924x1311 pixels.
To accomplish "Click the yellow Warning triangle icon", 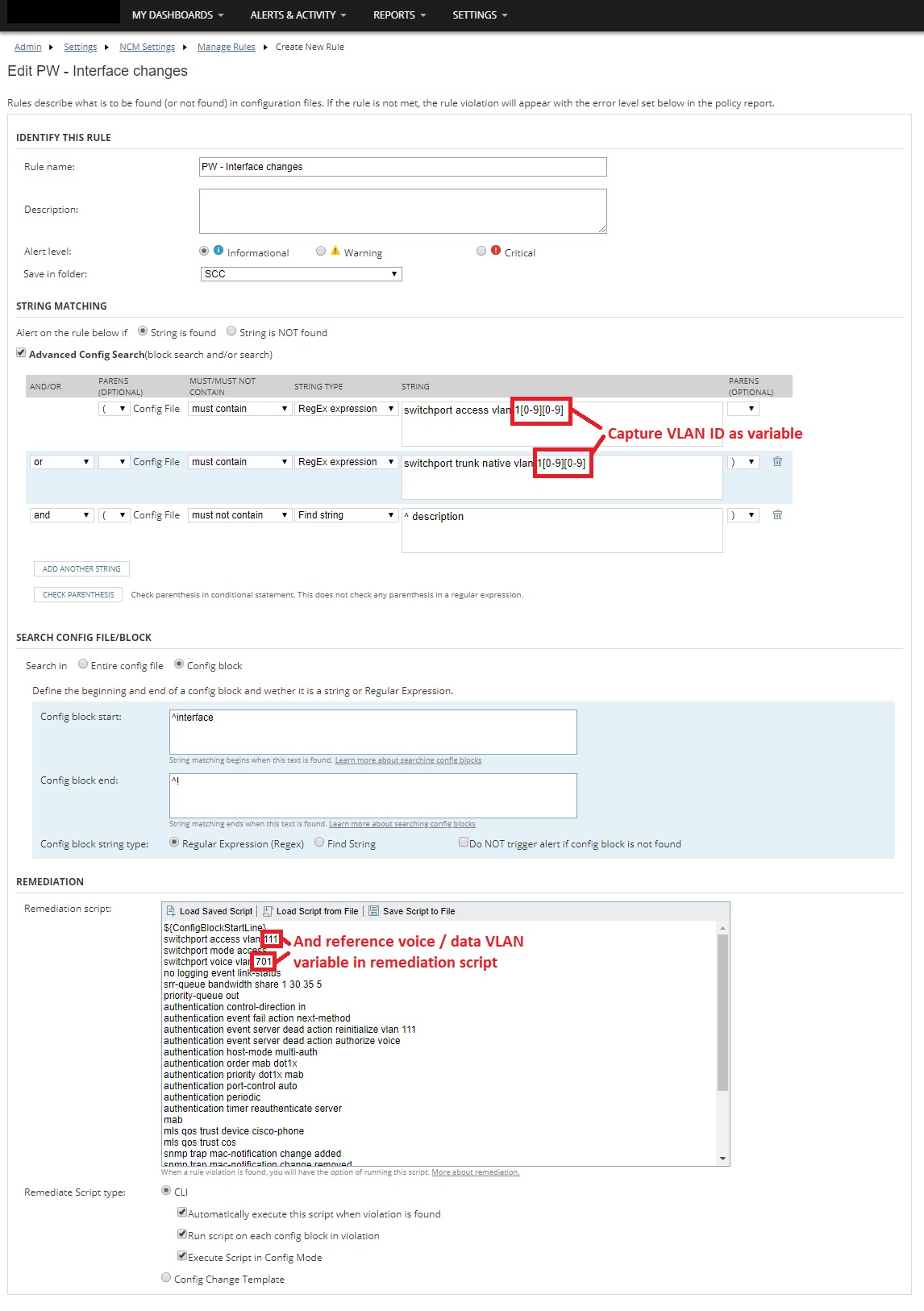I will point(335,251).
